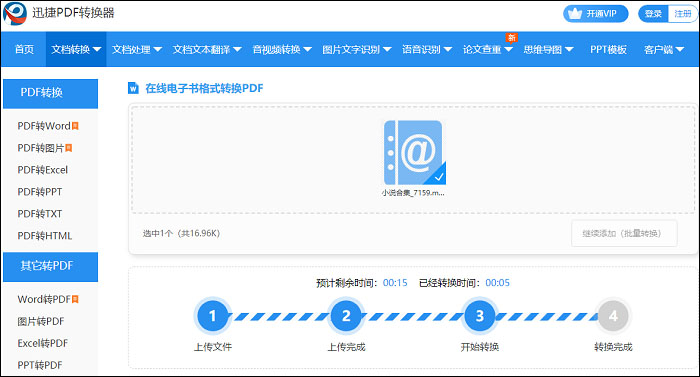Click the orange bookmark icon next to PDF转Word
Screen dimensions: 700x377
click(x=75, y=126)
